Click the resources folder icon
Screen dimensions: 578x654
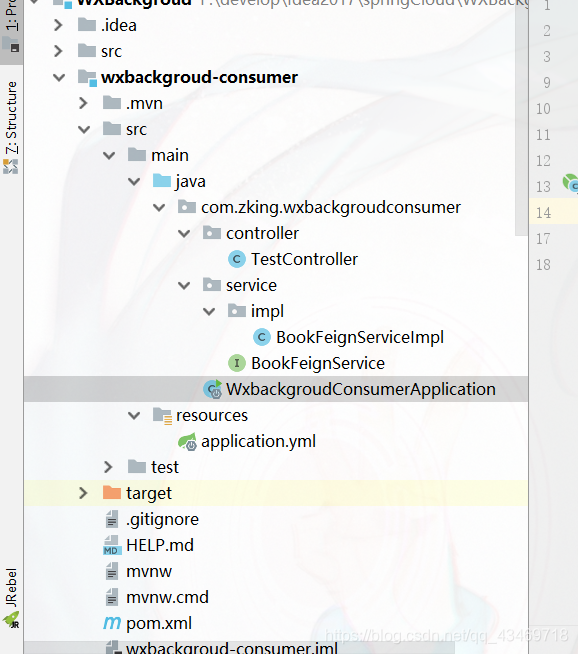(162, 415)
